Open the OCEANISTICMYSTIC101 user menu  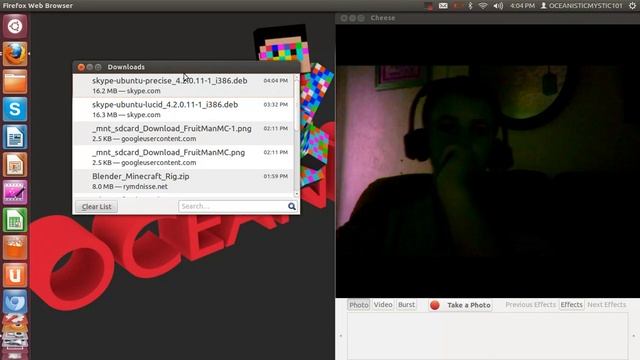coord(582,6)
